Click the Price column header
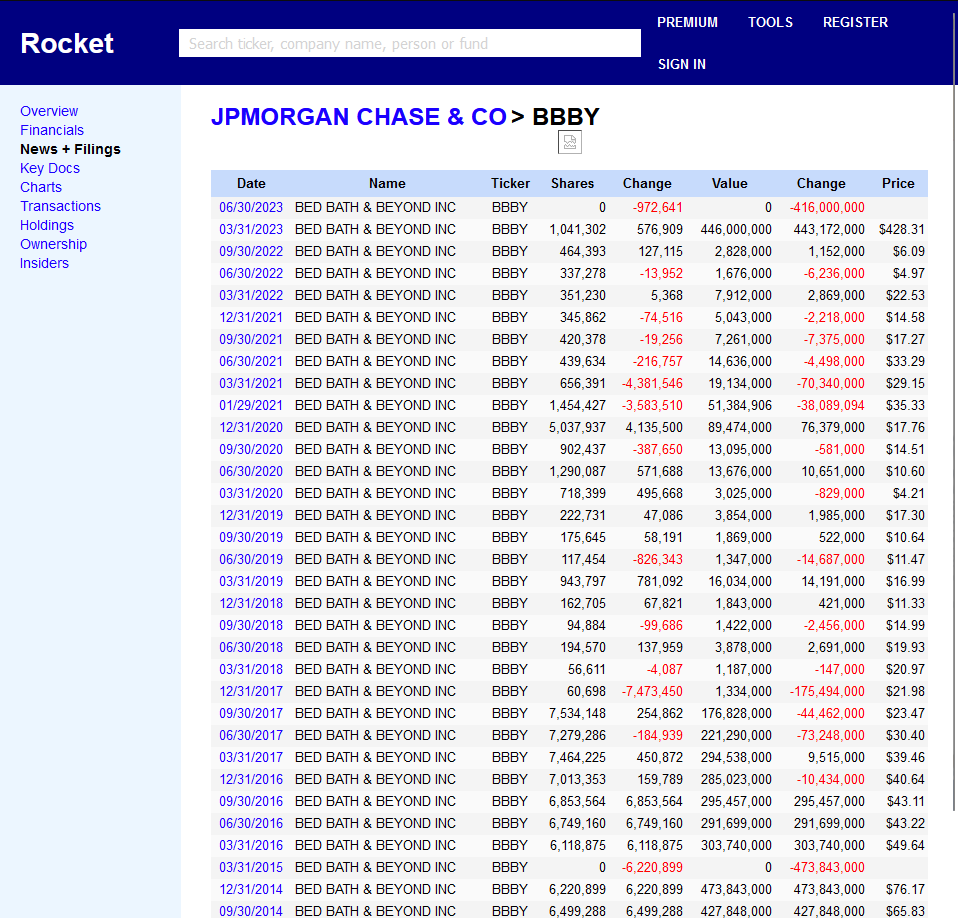Viewport: 958px width, 918px height. (898, 183)
